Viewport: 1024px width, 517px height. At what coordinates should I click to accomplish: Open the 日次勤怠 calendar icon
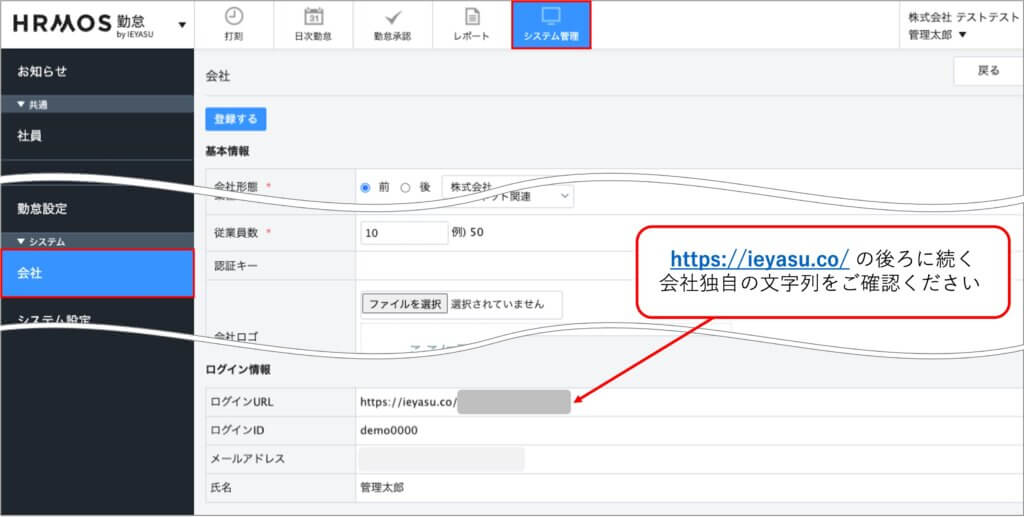tap(312, 17)
